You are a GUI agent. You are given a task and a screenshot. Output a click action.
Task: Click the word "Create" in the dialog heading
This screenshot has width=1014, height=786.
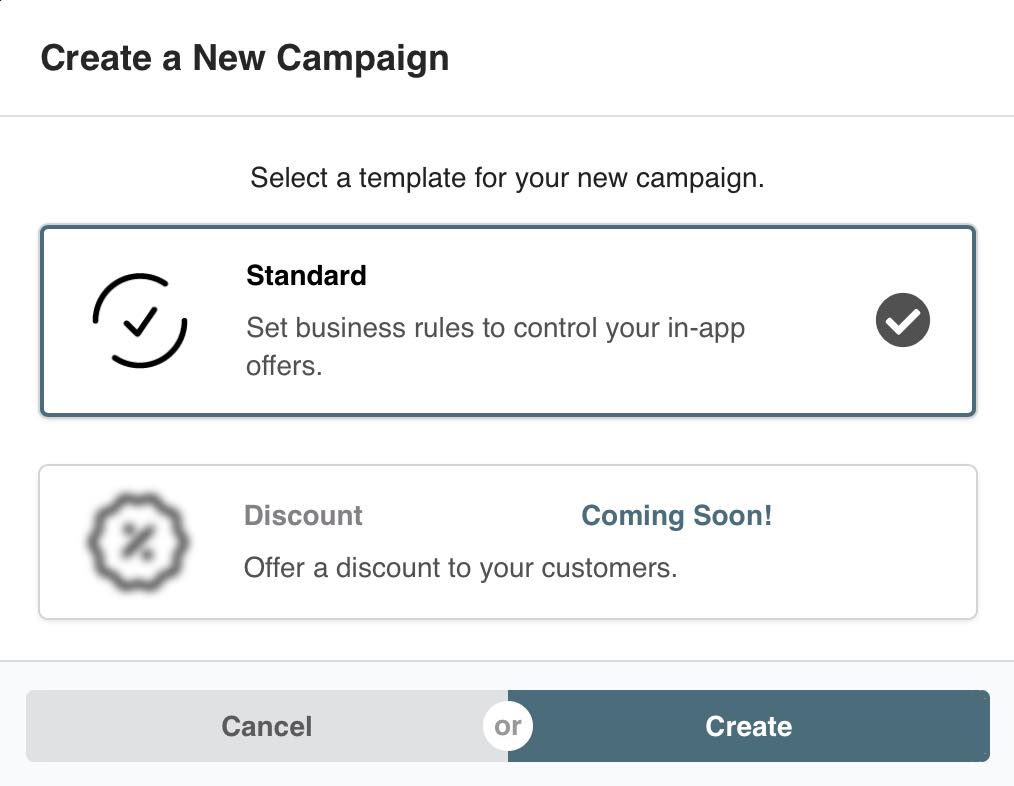[x=95, y=58]
